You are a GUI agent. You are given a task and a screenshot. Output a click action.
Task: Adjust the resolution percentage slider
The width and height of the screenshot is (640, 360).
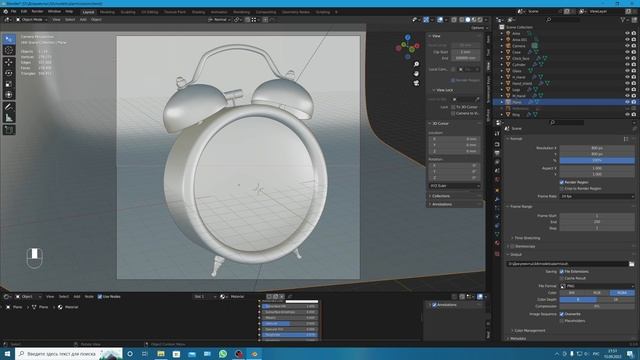coord(597,160)
